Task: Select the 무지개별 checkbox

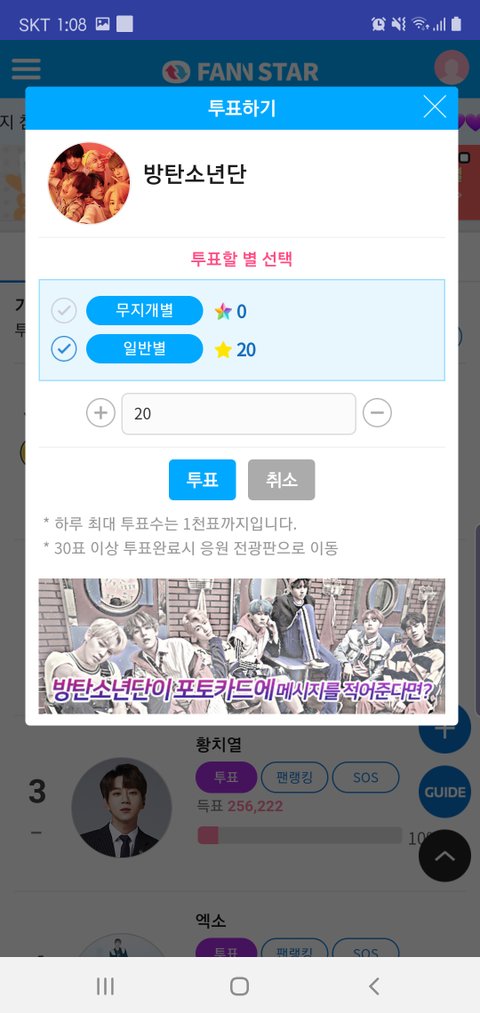Action: pyautogui.click(x=64, y=311)
